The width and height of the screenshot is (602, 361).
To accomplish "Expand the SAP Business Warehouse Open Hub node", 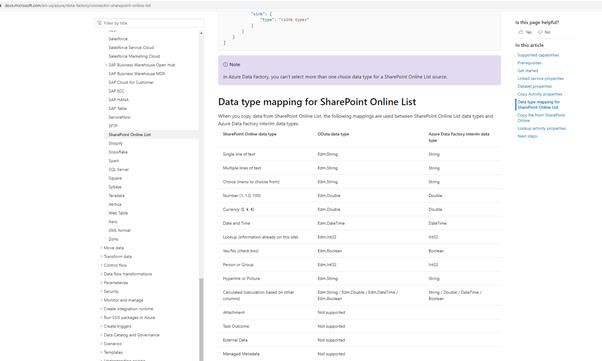I will pos(106,65).
